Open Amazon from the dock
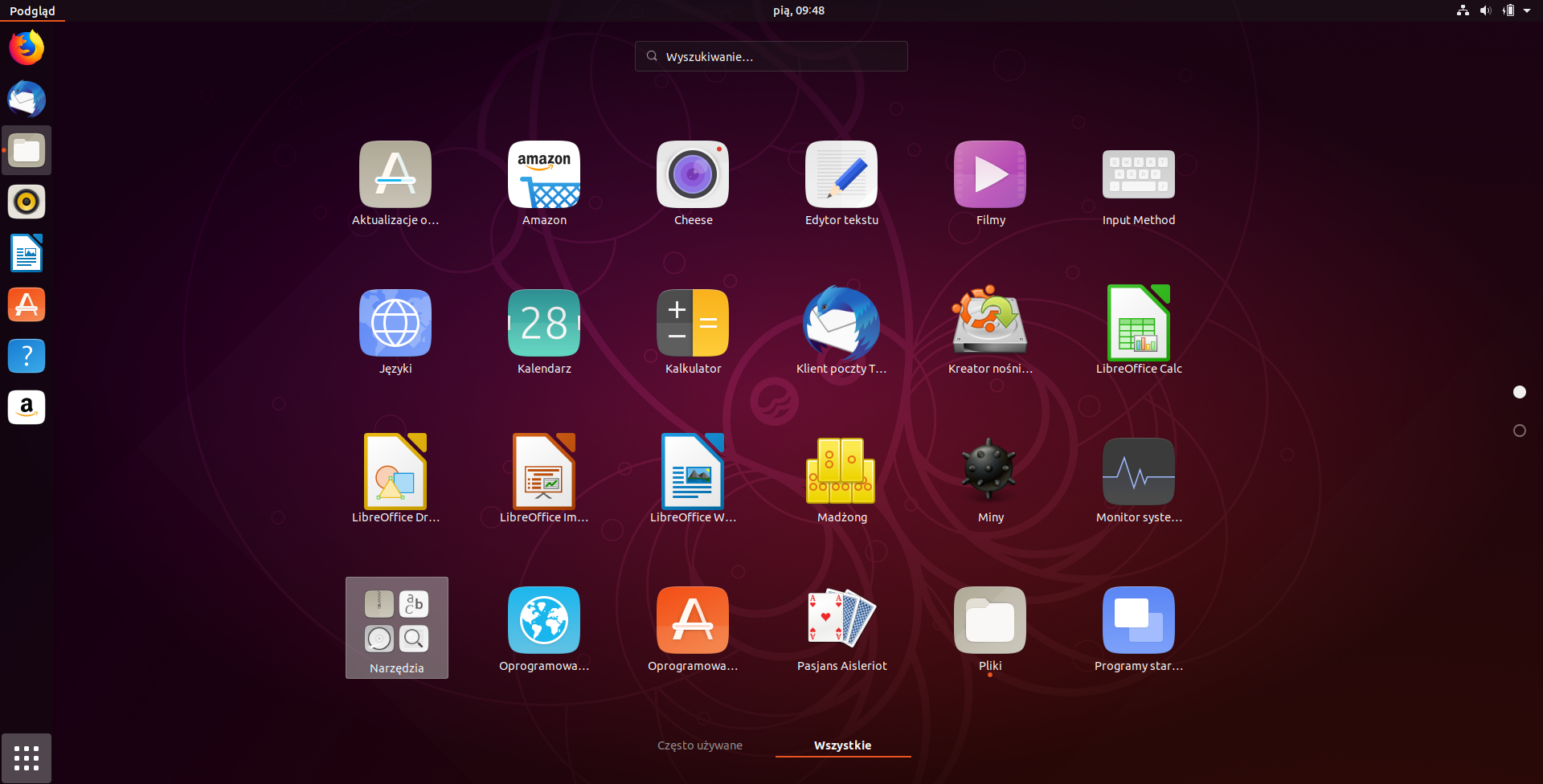1543x784 pixels. pos(27,407)
